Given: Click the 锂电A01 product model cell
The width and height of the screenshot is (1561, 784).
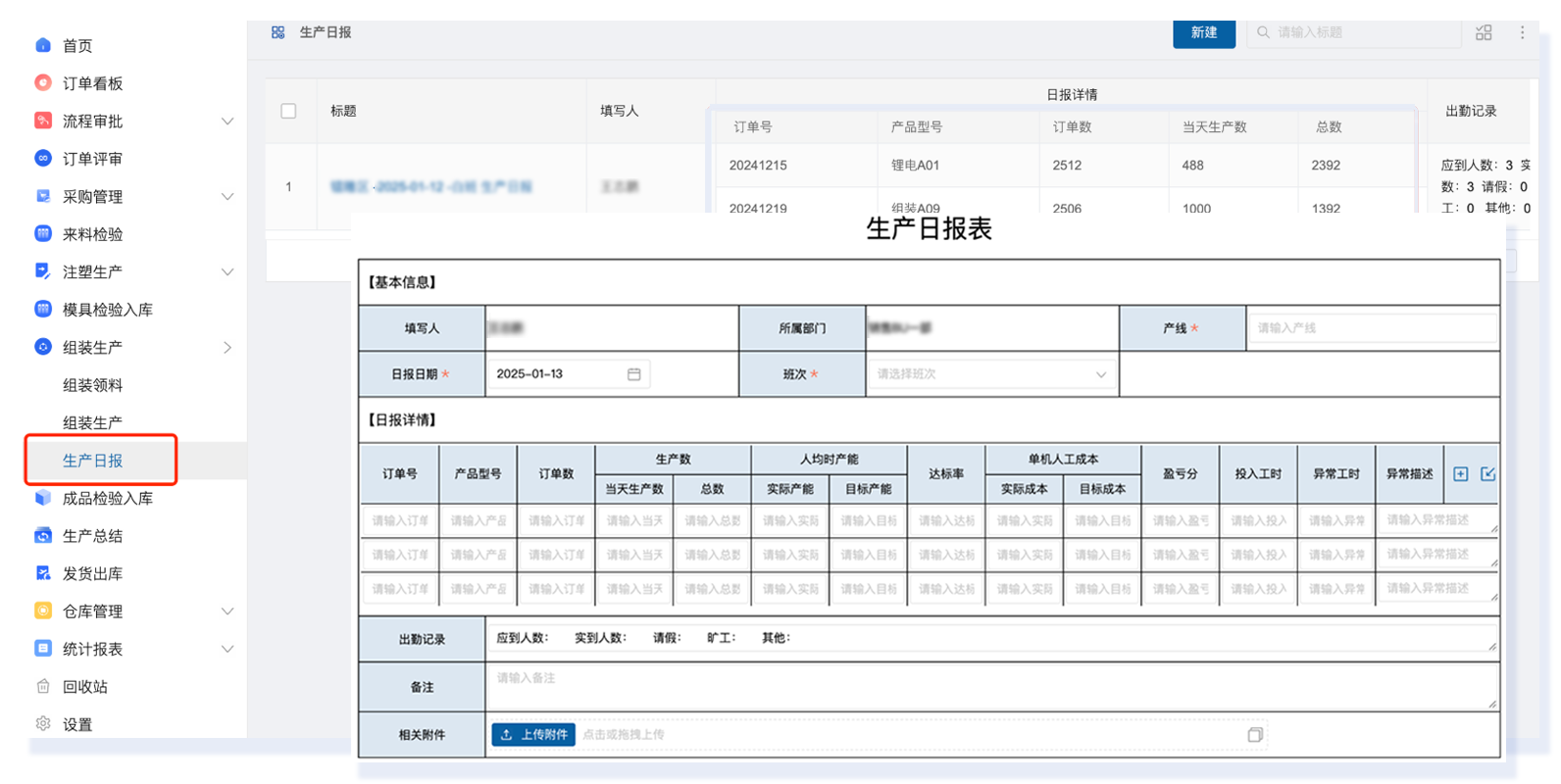Looking at the screenshot, I should (915, 166).
